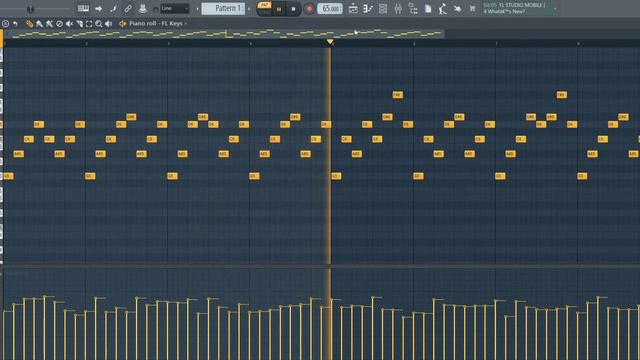This screenshot has height=360, width=640.
Task: Pause playback with the pause button
Action: [x=279, y=9]
